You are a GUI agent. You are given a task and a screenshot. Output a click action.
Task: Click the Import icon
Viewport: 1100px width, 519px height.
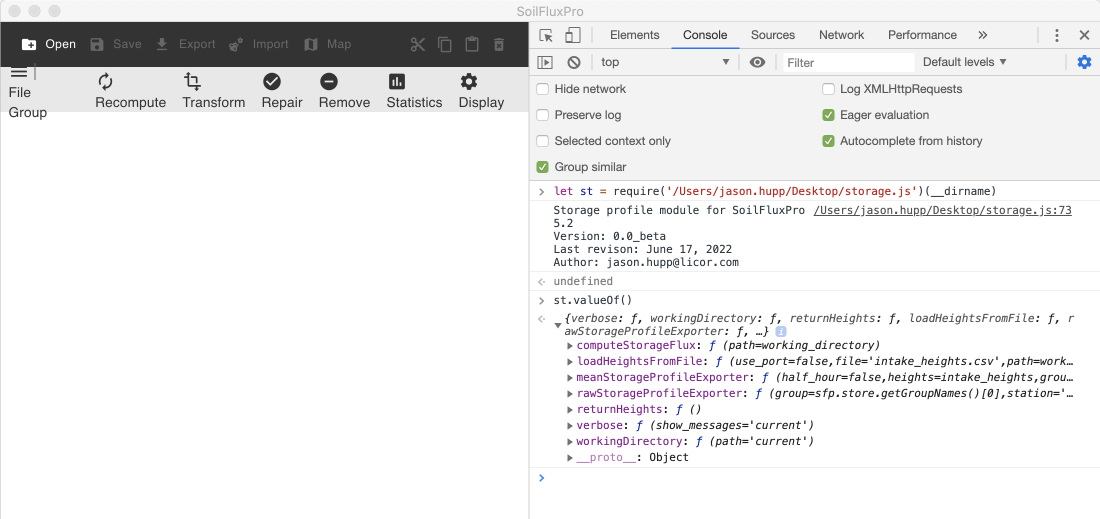pyautogui.click(x=236, y=44)
